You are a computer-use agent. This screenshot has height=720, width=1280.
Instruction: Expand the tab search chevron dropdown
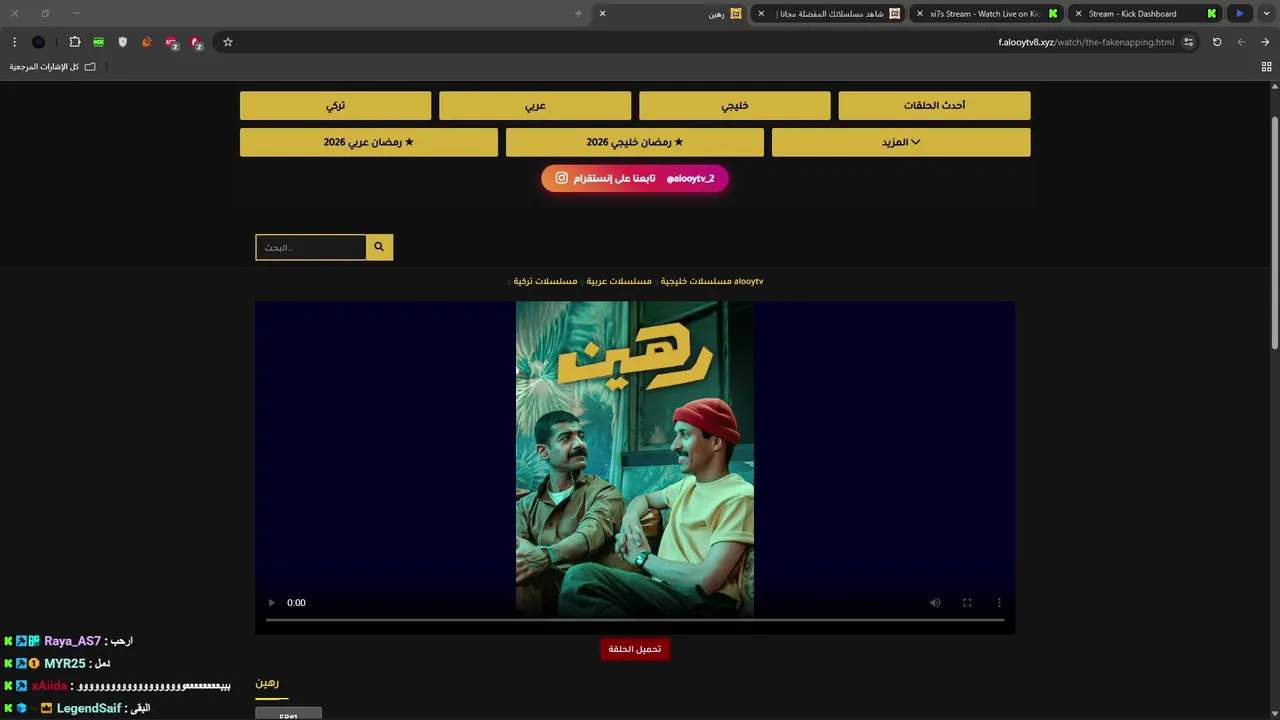tap(1266, 13)
